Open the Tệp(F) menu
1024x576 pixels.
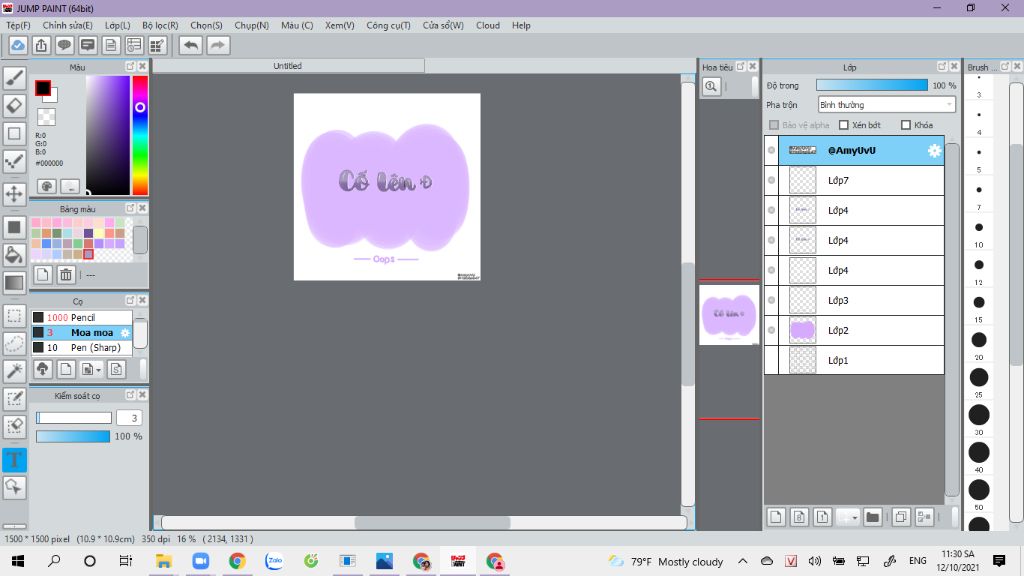(x=18, y=25)
